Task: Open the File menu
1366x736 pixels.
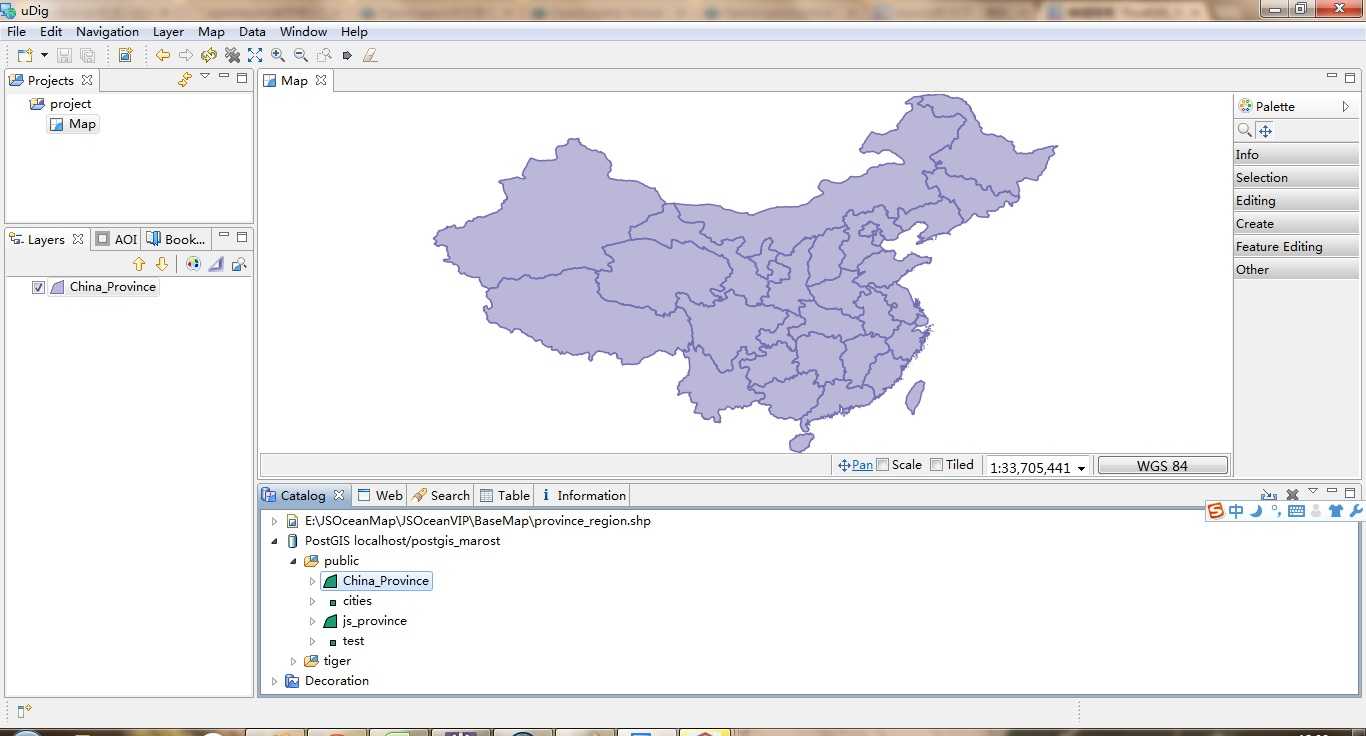Action: [x=17, y=32]
